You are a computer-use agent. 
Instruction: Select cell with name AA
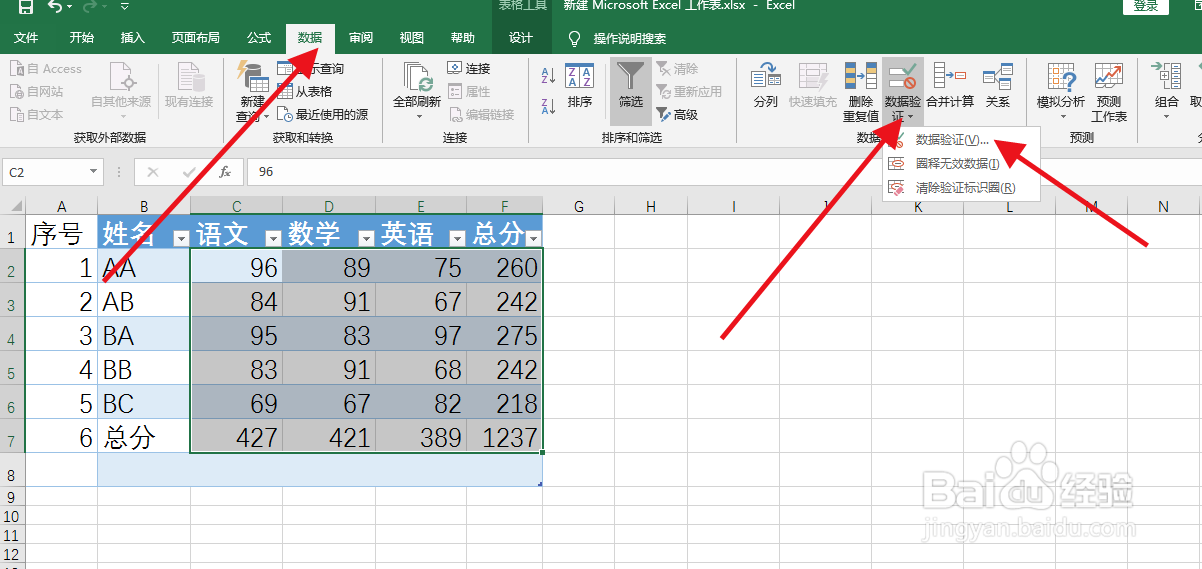click(x=144, y=267)
